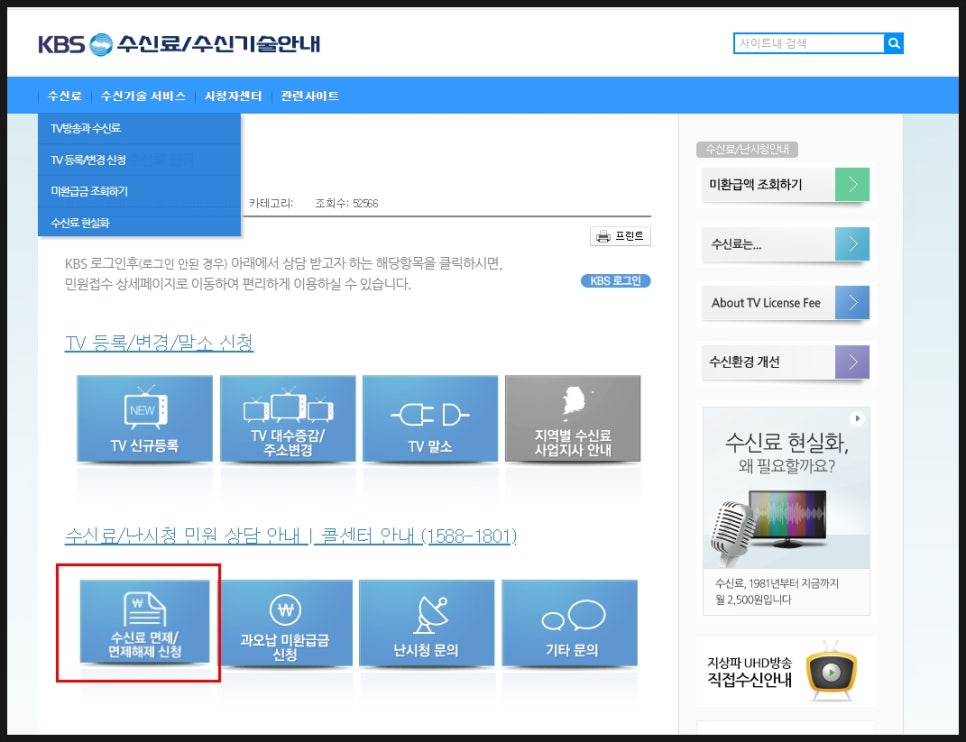Screen dimensions: 966x742
Task: Open the TV 말소 plug tile
Action: pyautogui.click(x=430, y=418)
